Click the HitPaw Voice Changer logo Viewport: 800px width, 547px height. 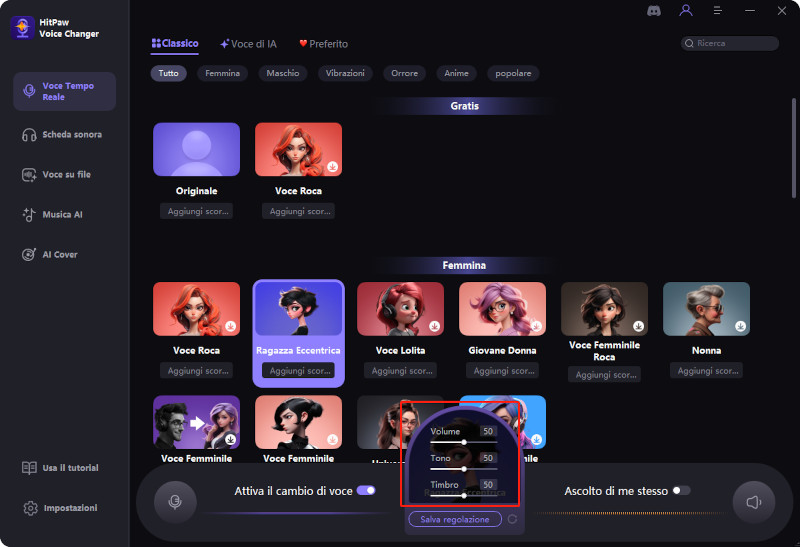point(22,28)
